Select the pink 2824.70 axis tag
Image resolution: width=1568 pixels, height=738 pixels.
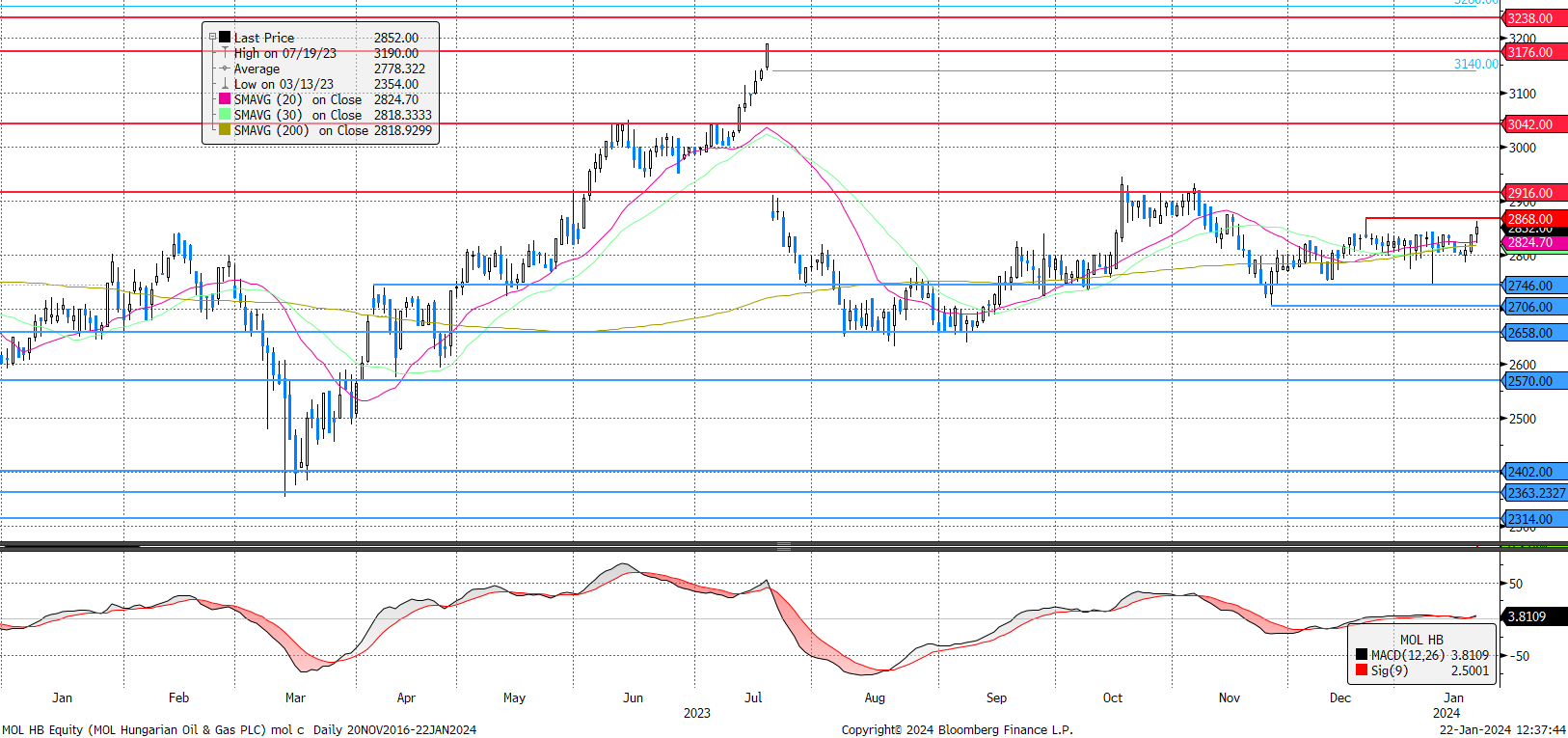click(x=1535, y=242)
